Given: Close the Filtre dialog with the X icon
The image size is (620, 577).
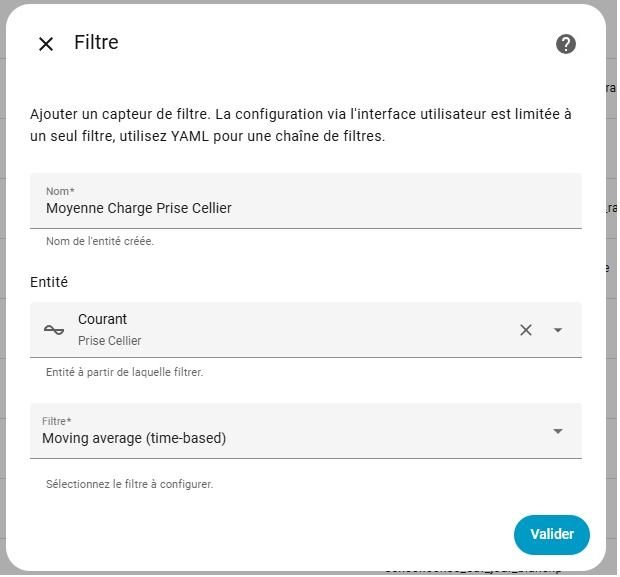Looking at the screenshot, I should pos(46,44).
